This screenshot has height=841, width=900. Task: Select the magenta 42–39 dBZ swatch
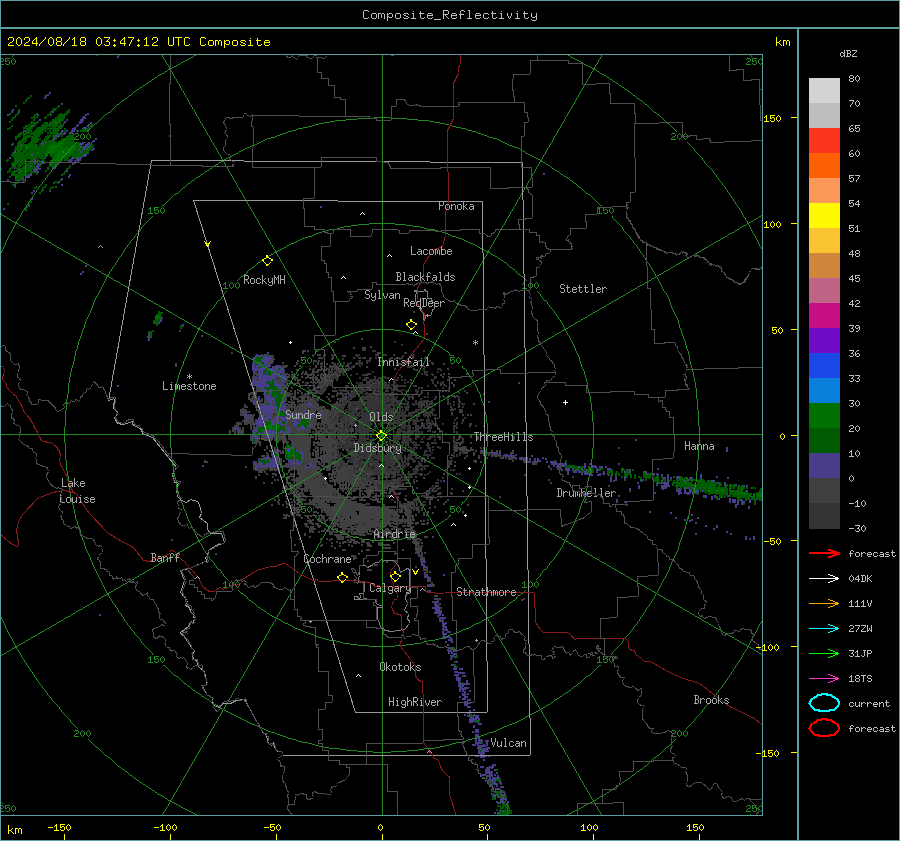[x=824, y=316]
